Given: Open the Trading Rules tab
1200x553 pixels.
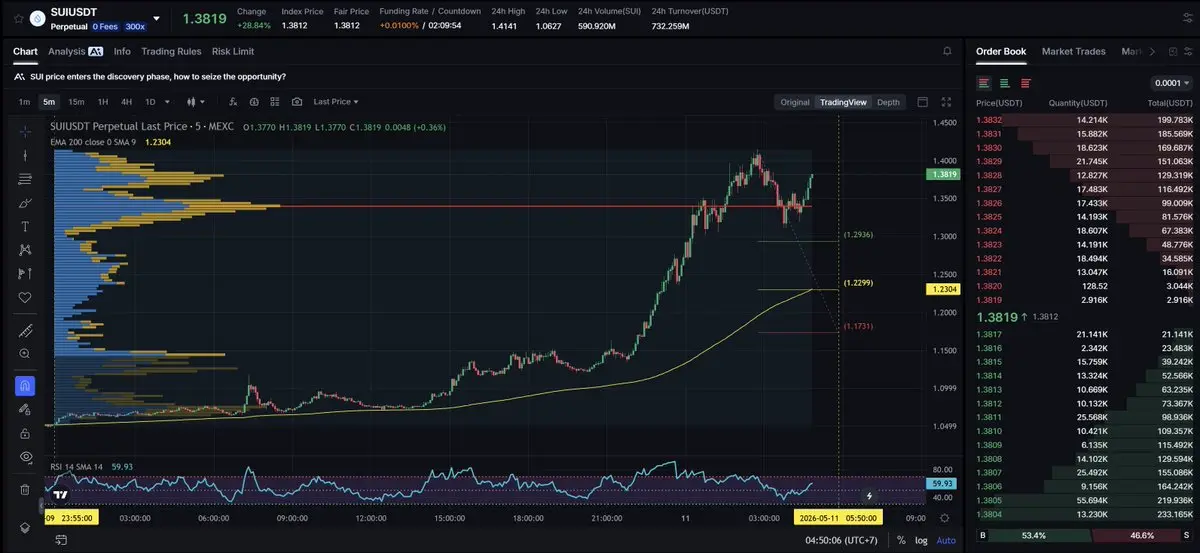Looking at the screenshot, I should 171,51.
